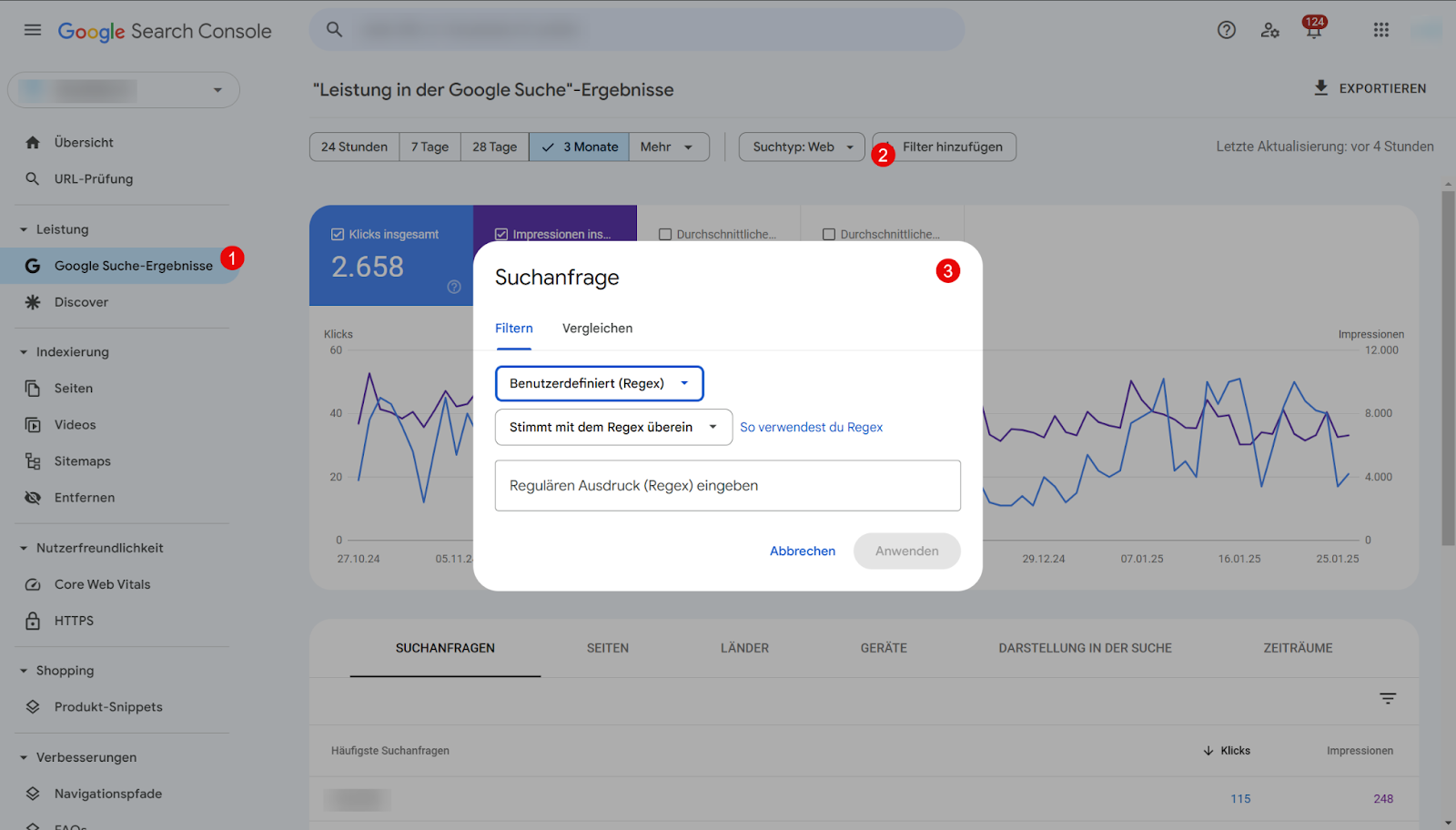This screenshot has width=1456, height=830.
Task: Click the search magnifier icon in top bar
Action: [335, 30]
